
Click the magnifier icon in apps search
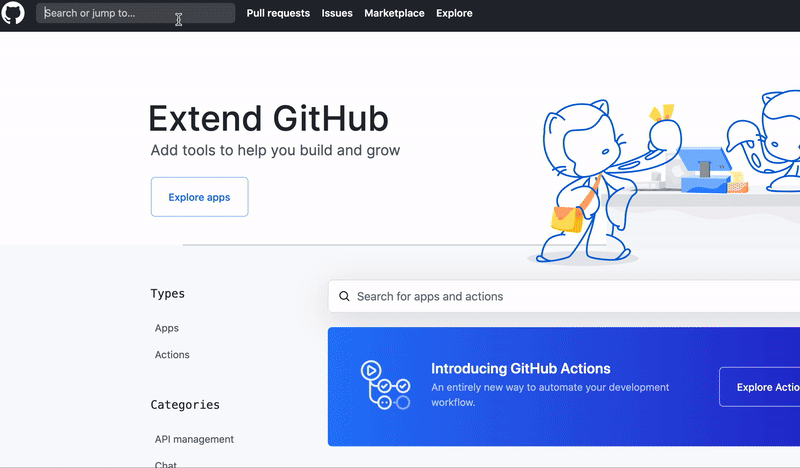pyautogui.click(x=344, y=297)
